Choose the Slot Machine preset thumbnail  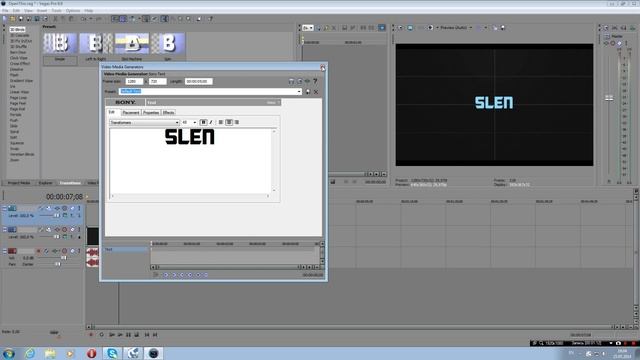point(132,44)
